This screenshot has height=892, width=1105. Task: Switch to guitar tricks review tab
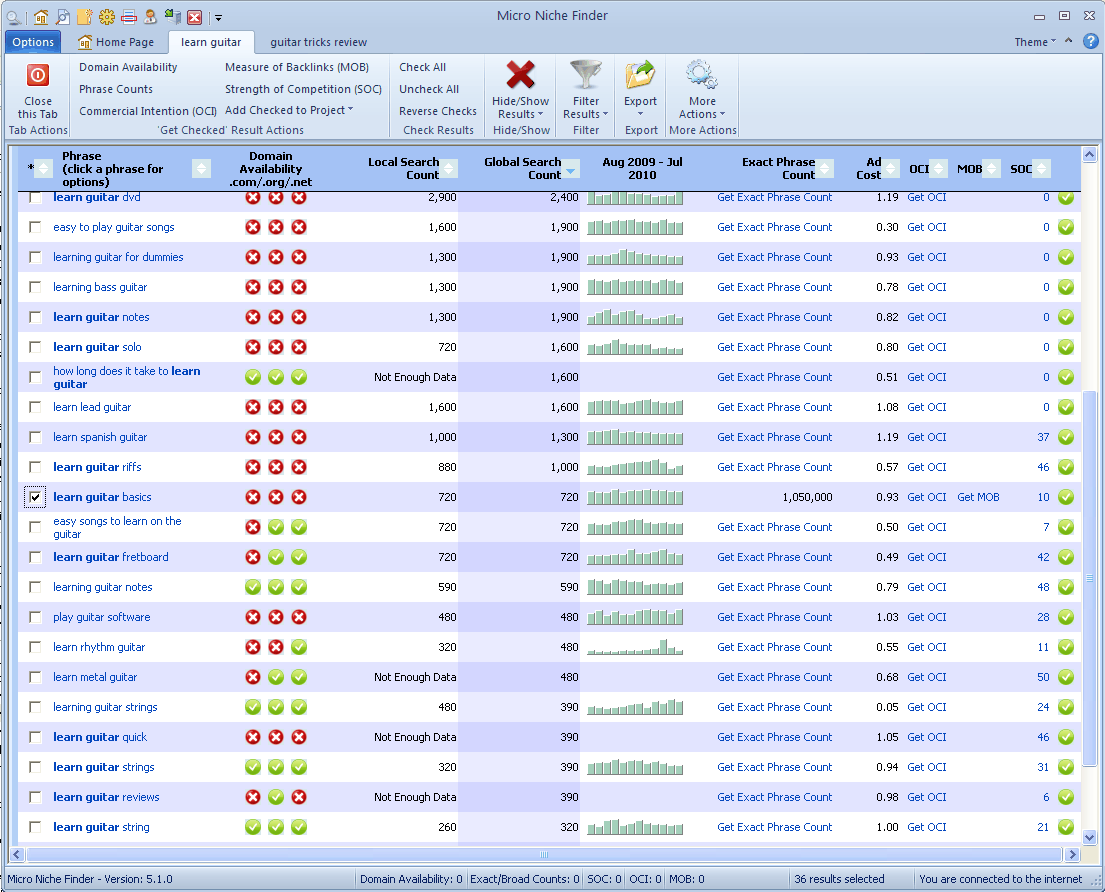[x=319, y=42]
